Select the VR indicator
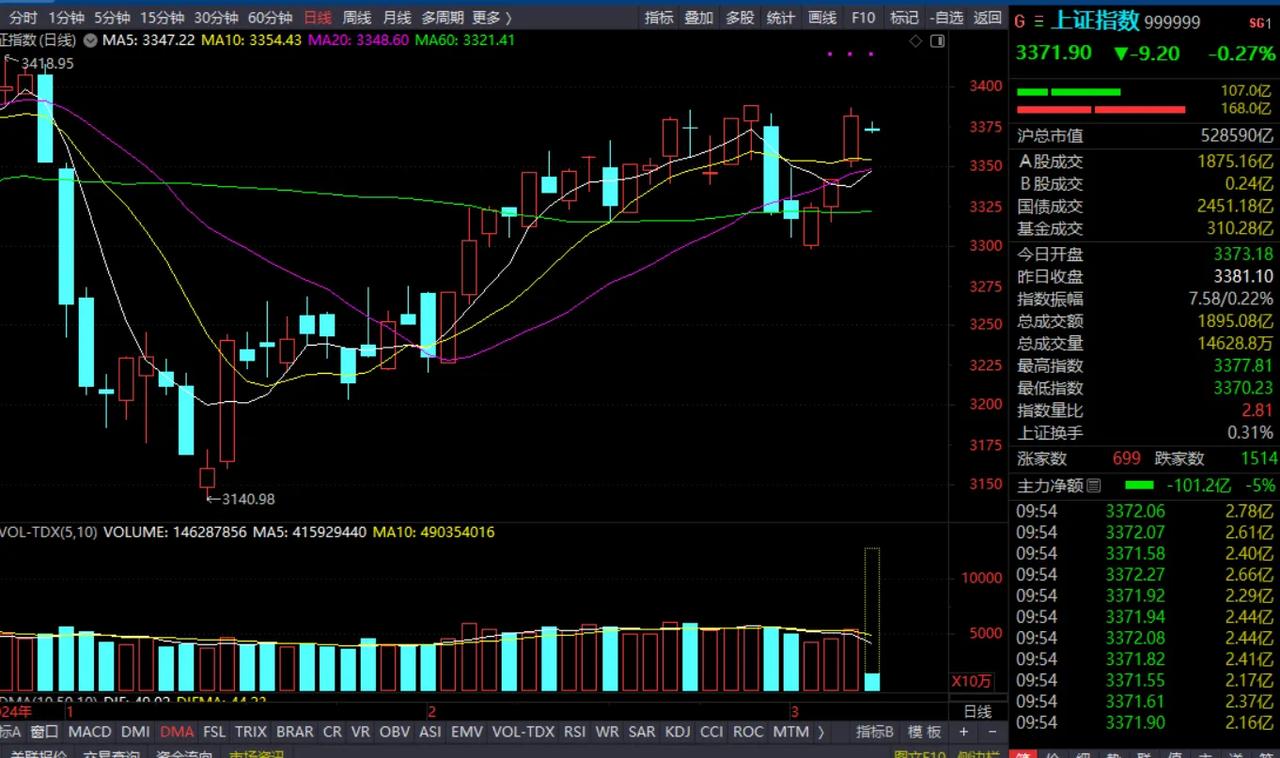Screen dimensions: 1280x758 click(x=361, y=732)
